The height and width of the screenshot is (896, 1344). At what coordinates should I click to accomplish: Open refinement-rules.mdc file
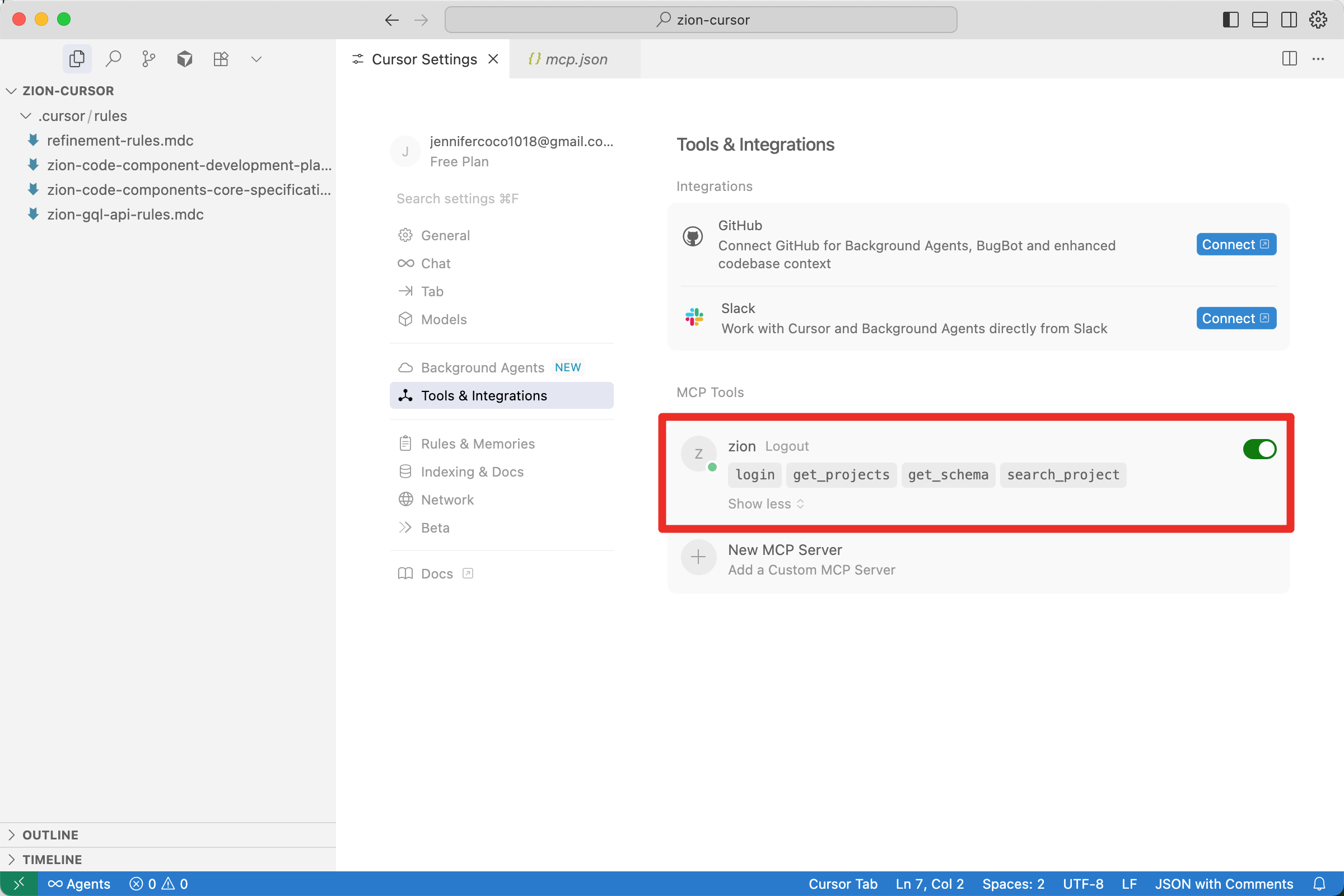coord(168,141)
